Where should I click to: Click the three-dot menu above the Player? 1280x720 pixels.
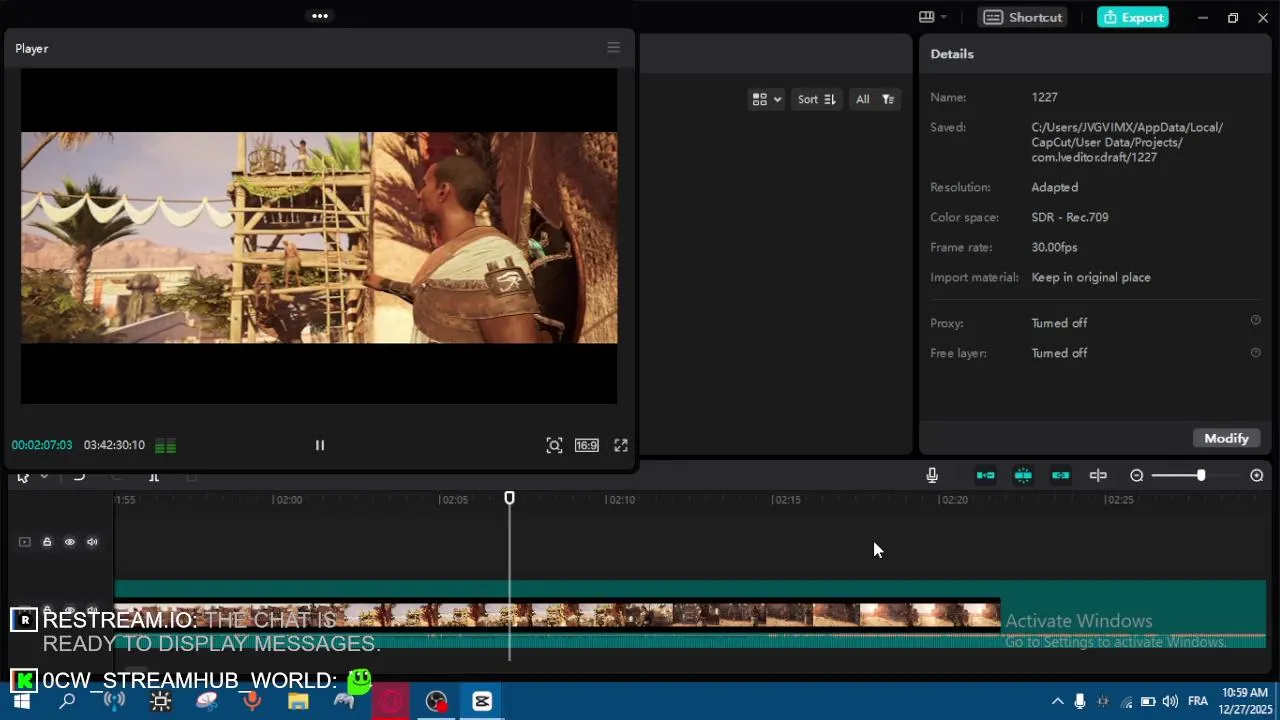coord(320,16)
